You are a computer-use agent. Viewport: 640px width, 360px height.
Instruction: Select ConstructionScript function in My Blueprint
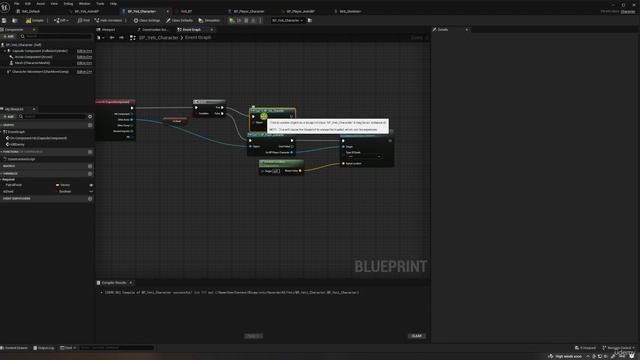(x=20, y=159)
